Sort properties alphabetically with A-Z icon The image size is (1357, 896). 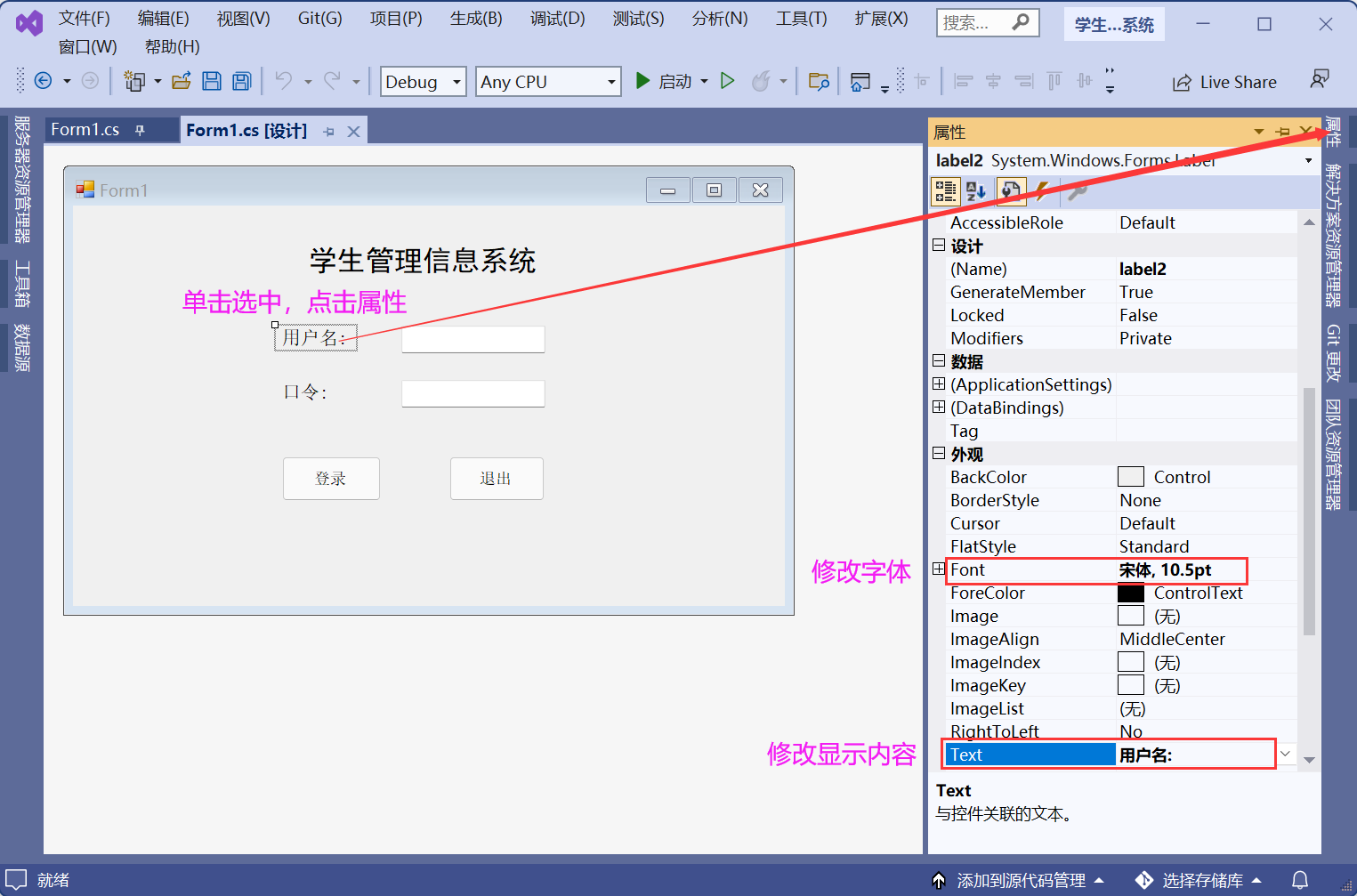pos(976,190)
